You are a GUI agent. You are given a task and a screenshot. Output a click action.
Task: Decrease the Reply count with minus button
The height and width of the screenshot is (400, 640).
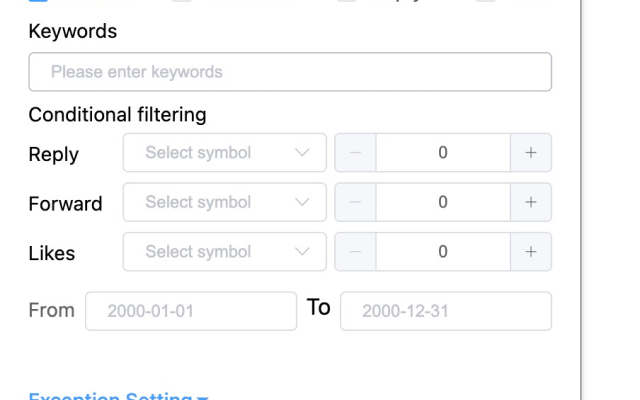pyautogui.click(x=355, y=153)
